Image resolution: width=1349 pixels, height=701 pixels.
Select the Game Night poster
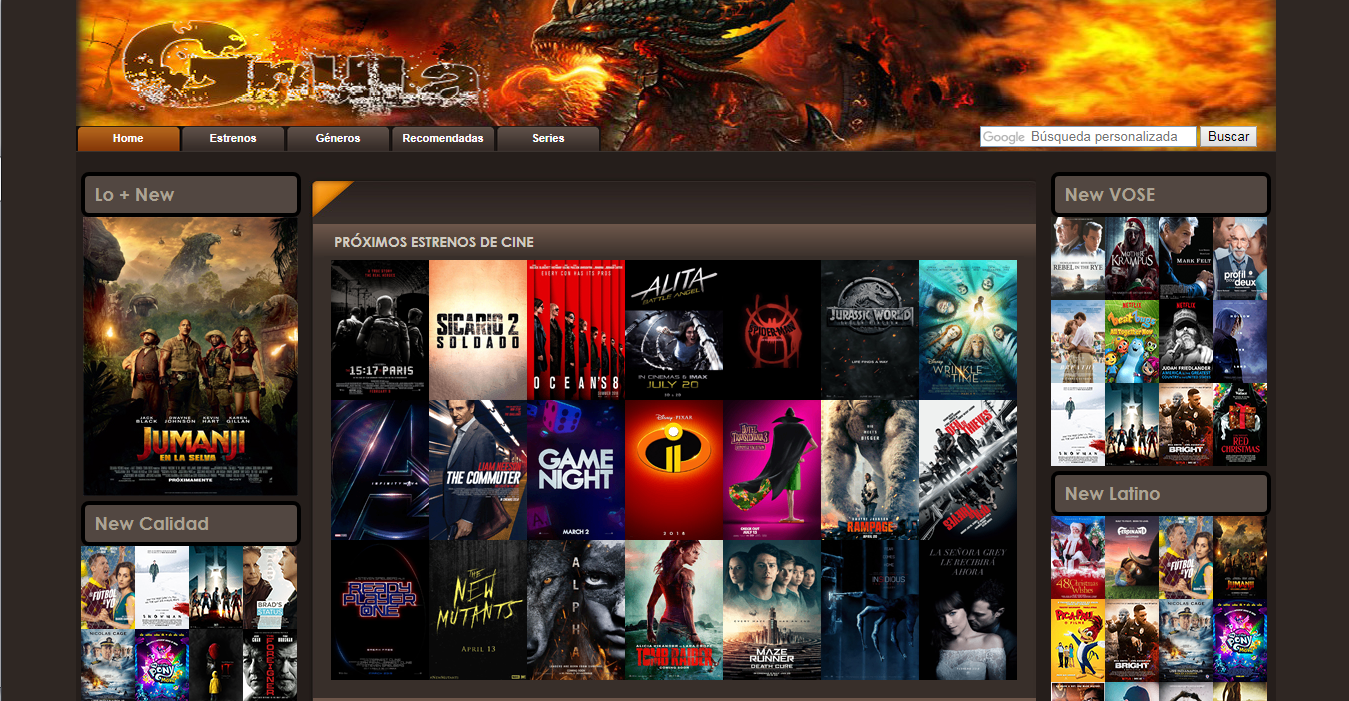point(576,470)
